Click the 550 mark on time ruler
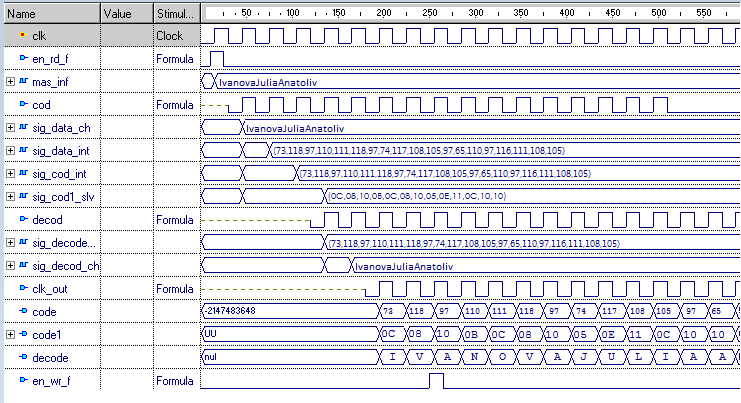 tap(704, 13)
